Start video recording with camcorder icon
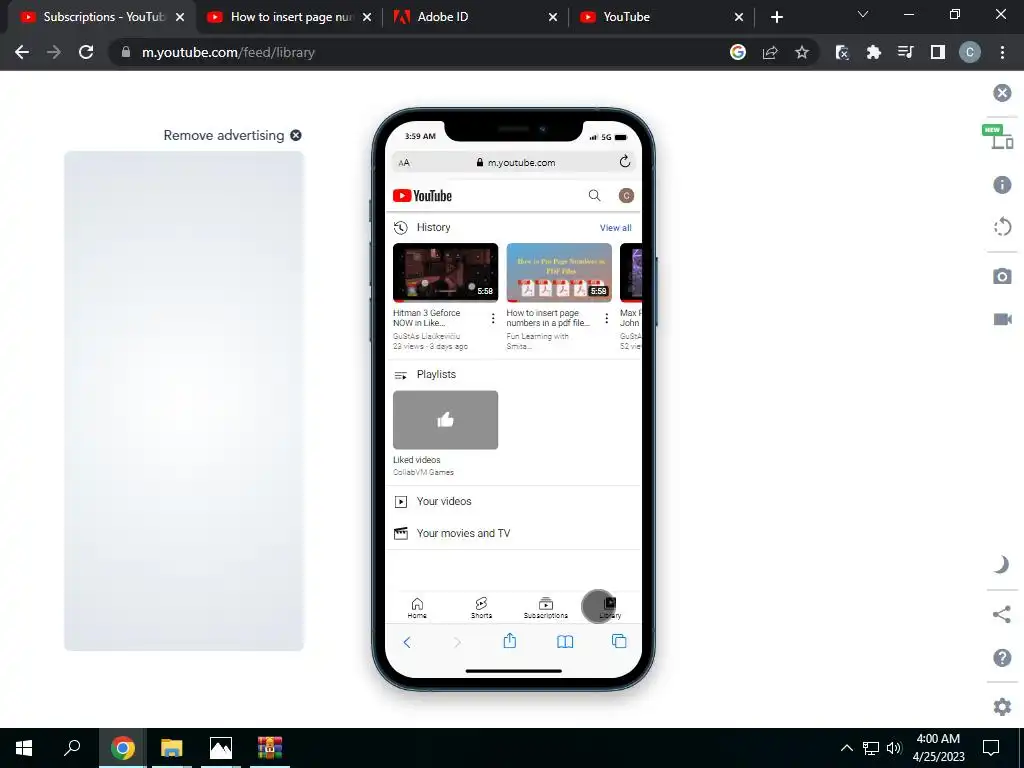This screenshot has height=768, width=1024. (x=1002, y=319)
